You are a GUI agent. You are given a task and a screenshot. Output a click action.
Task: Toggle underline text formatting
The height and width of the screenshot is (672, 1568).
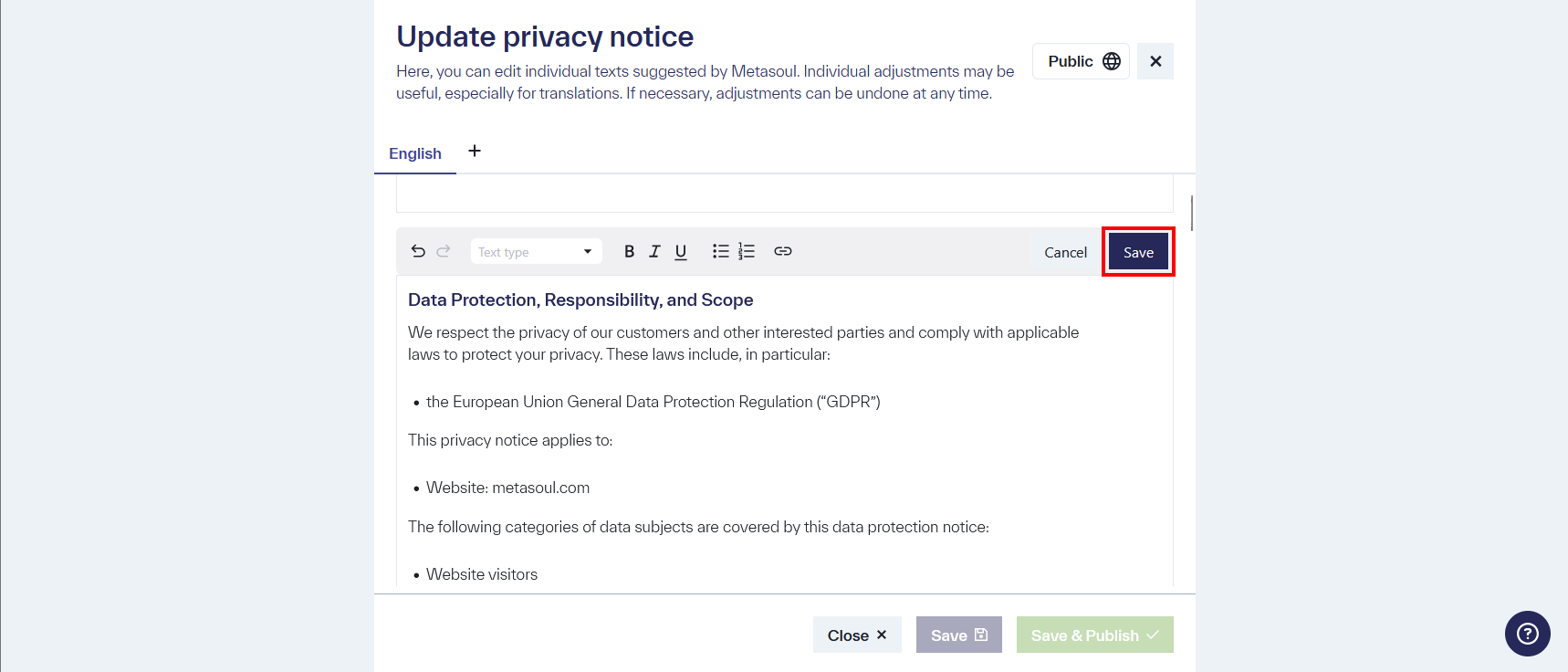coord(681,252)
